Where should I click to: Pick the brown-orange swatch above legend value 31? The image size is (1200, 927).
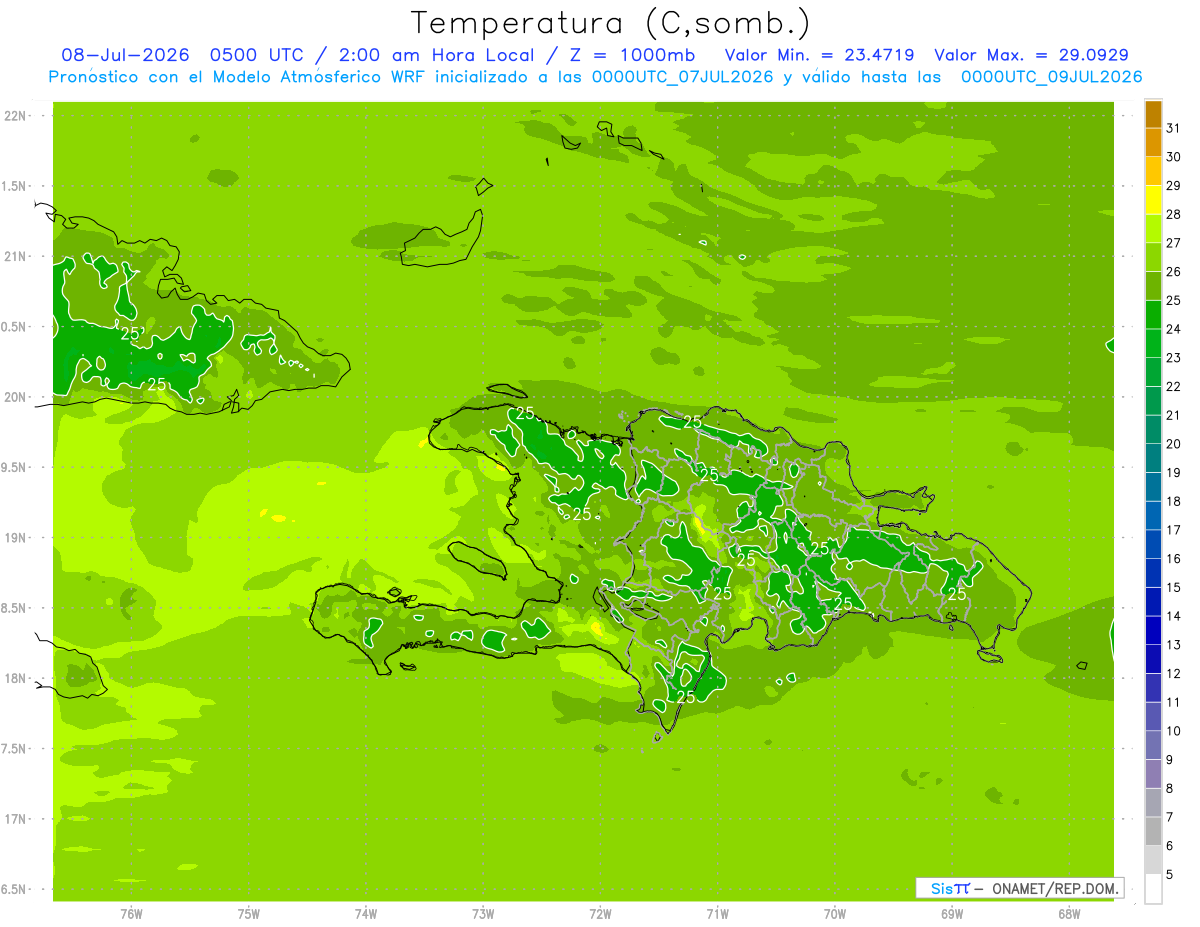1153,113
